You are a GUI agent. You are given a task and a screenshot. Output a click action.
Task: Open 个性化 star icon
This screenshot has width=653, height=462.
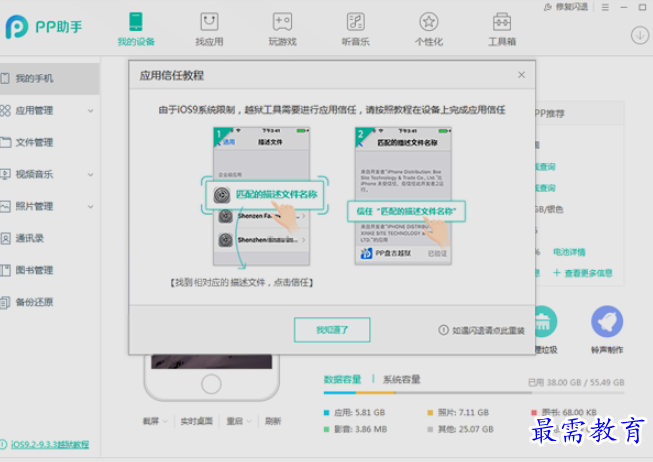point(429,22)
